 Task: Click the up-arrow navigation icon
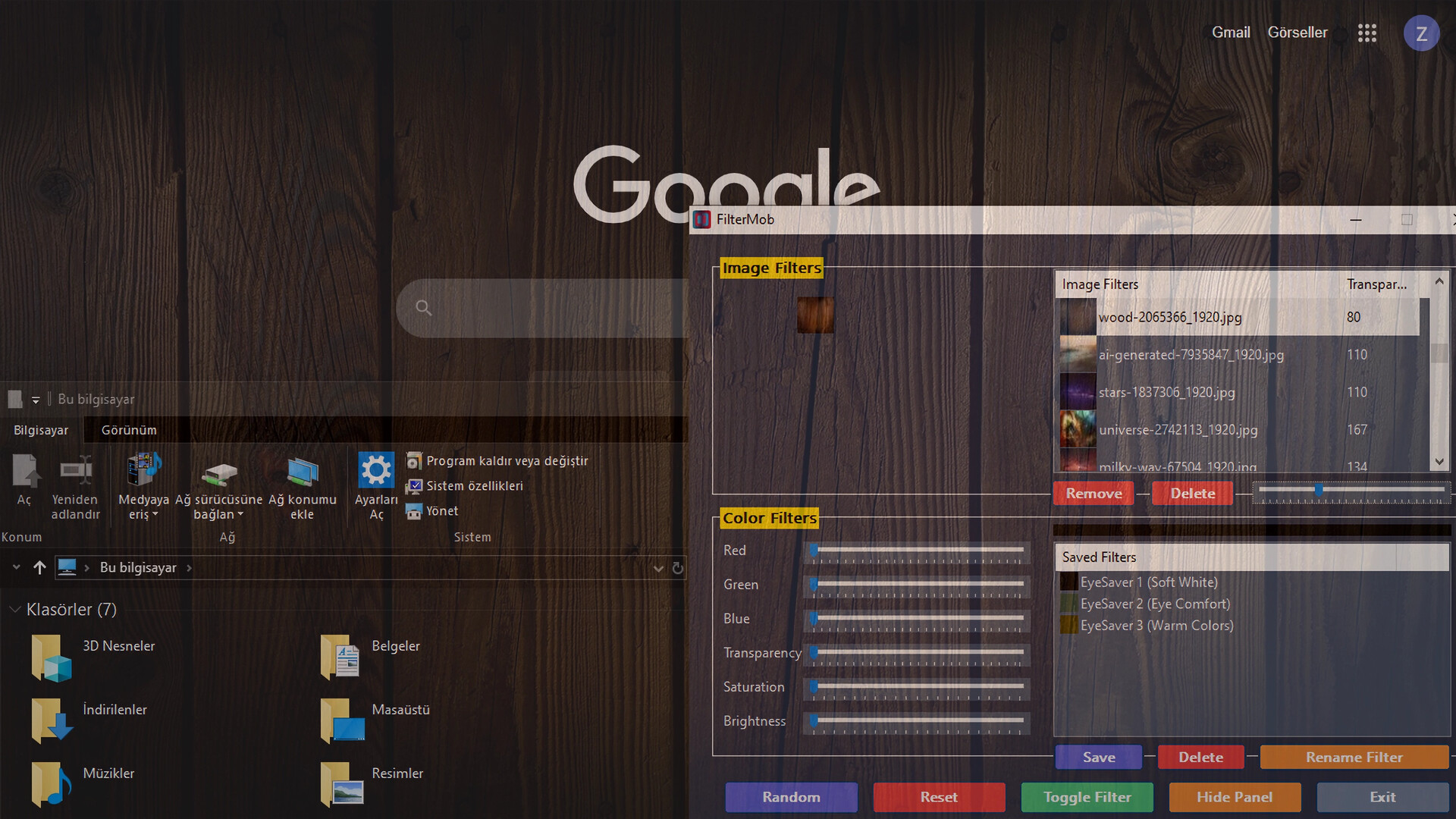tap(39, 567)
